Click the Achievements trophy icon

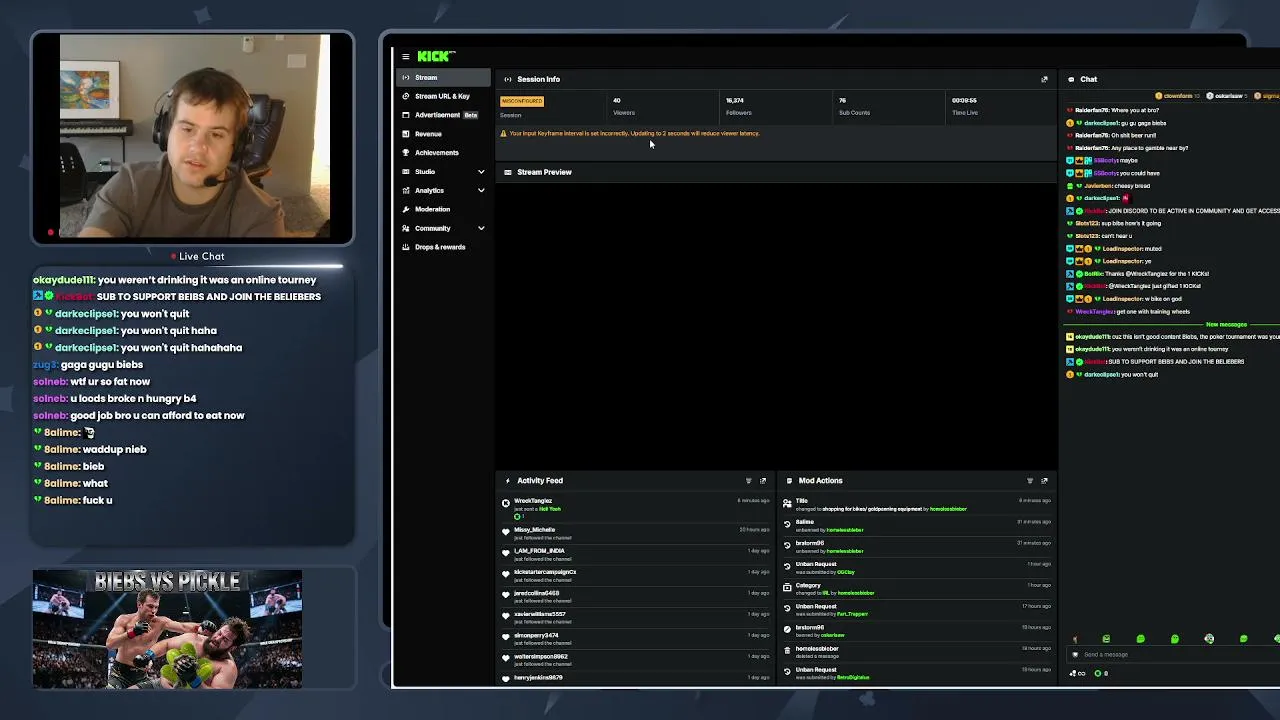[405, 153]
